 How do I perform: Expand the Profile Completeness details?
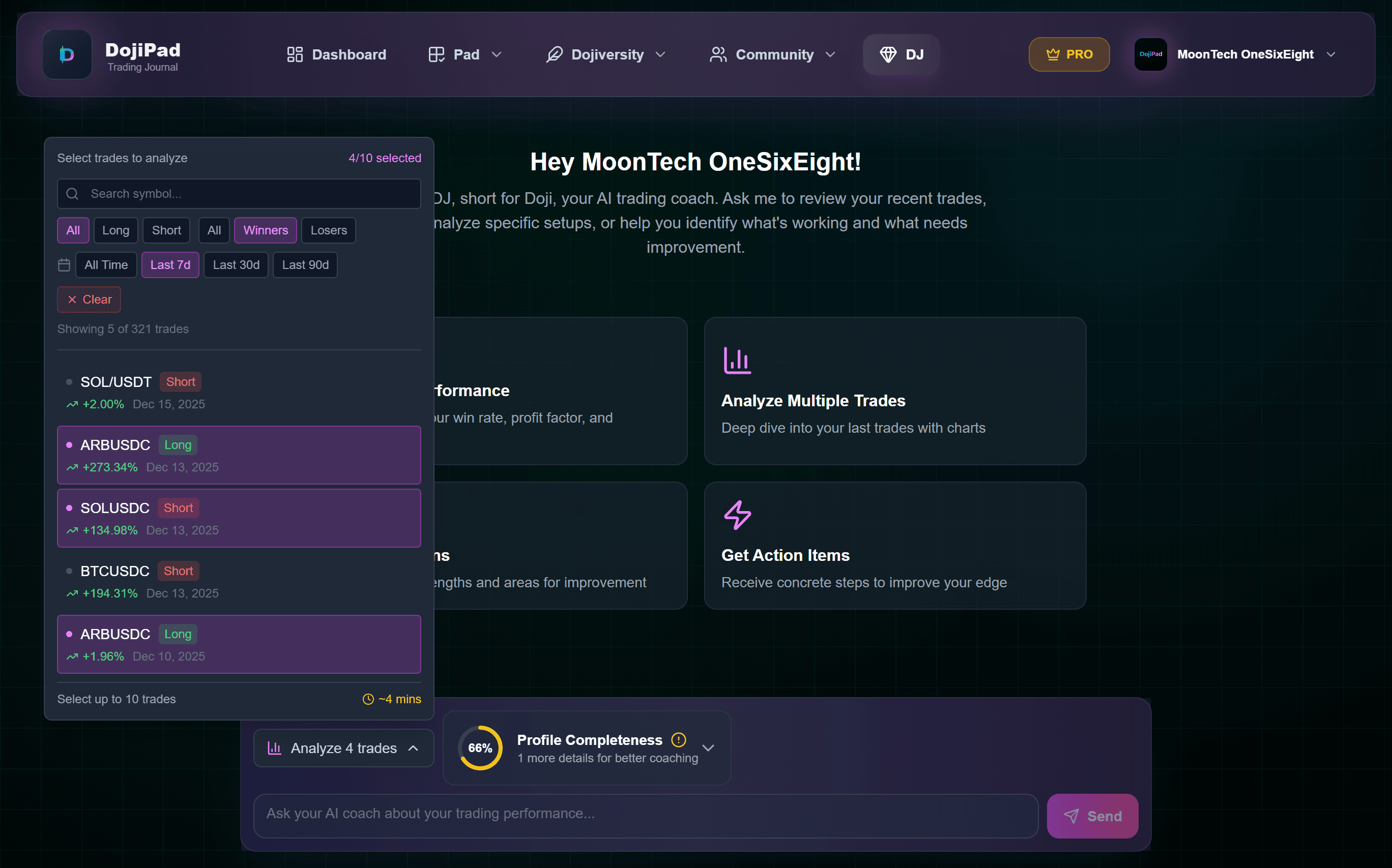[708, 747]
